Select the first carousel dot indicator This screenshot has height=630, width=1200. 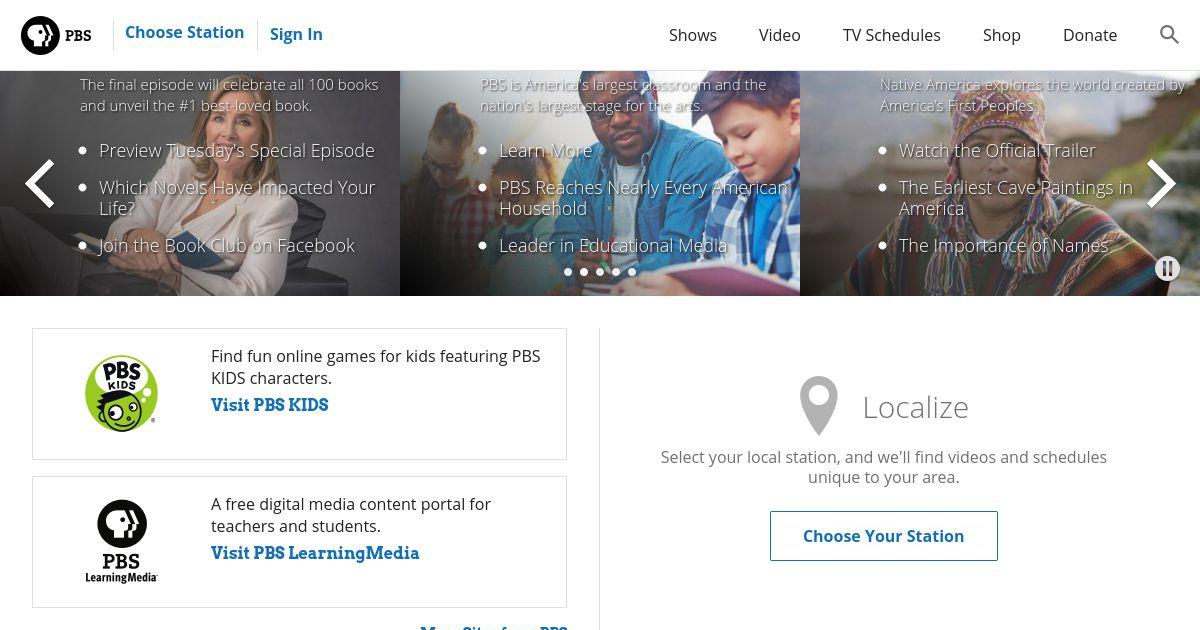(568, 272)
